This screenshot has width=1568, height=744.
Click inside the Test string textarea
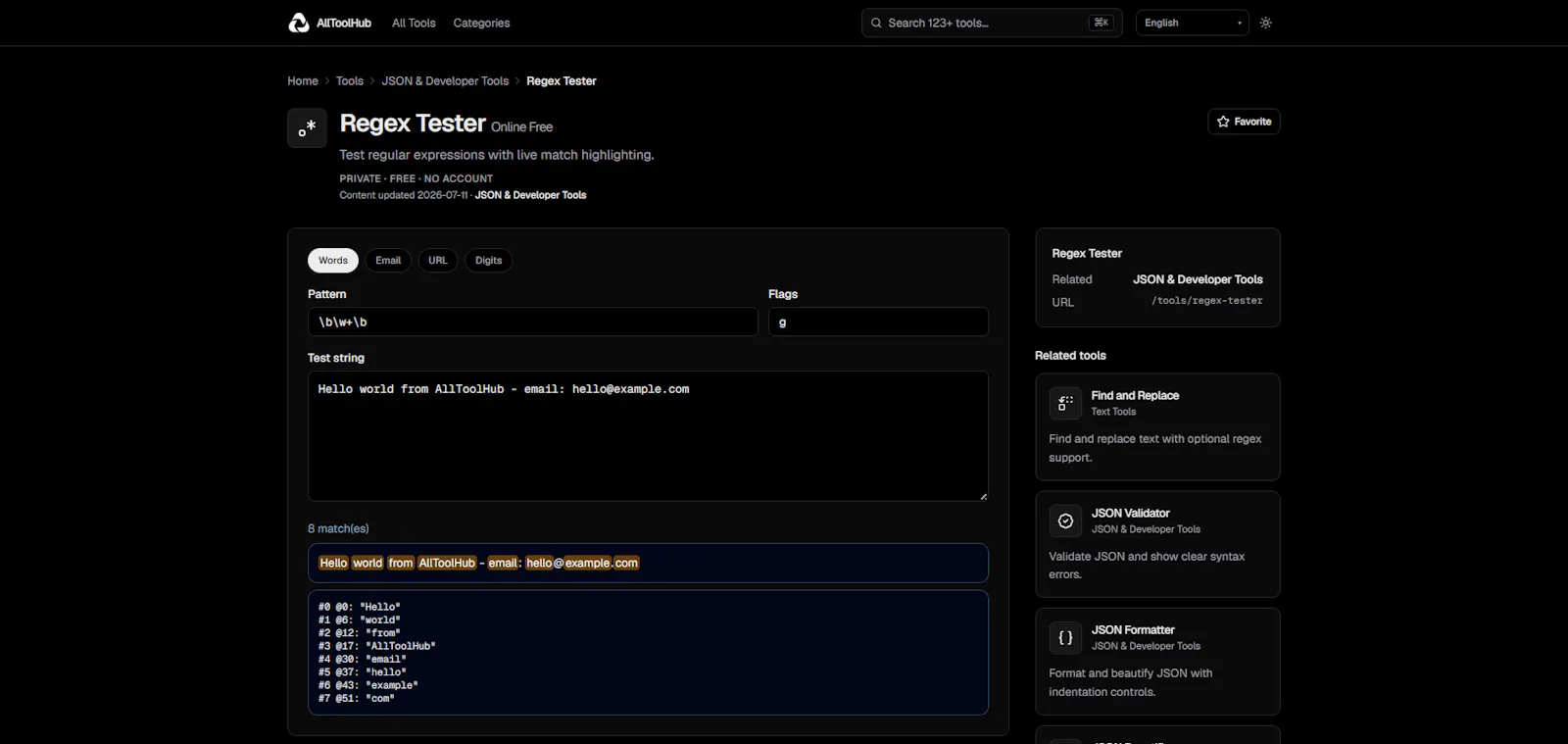(648, 436)
